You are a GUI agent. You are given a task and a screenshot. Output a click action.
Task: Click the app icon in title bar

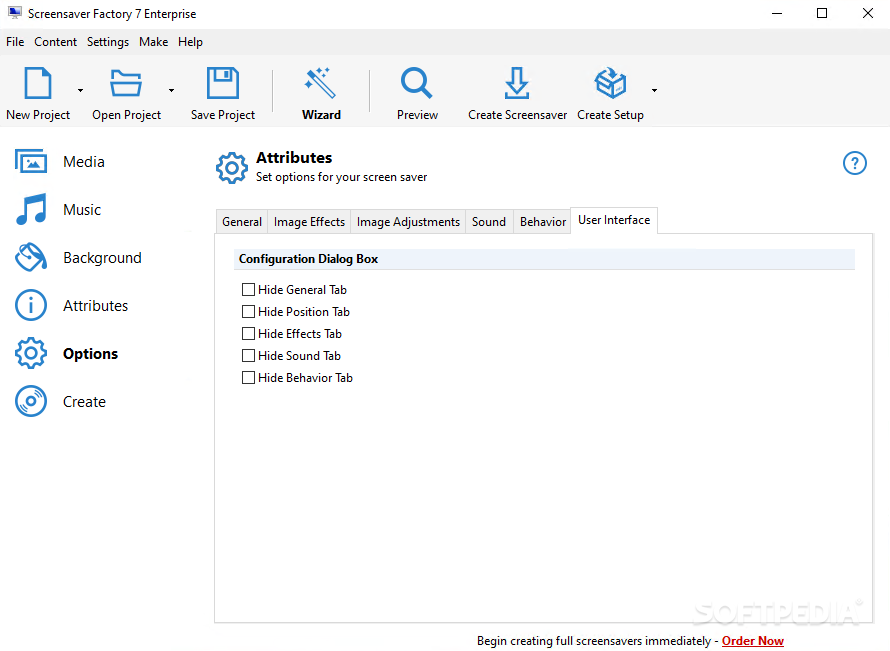15,13
